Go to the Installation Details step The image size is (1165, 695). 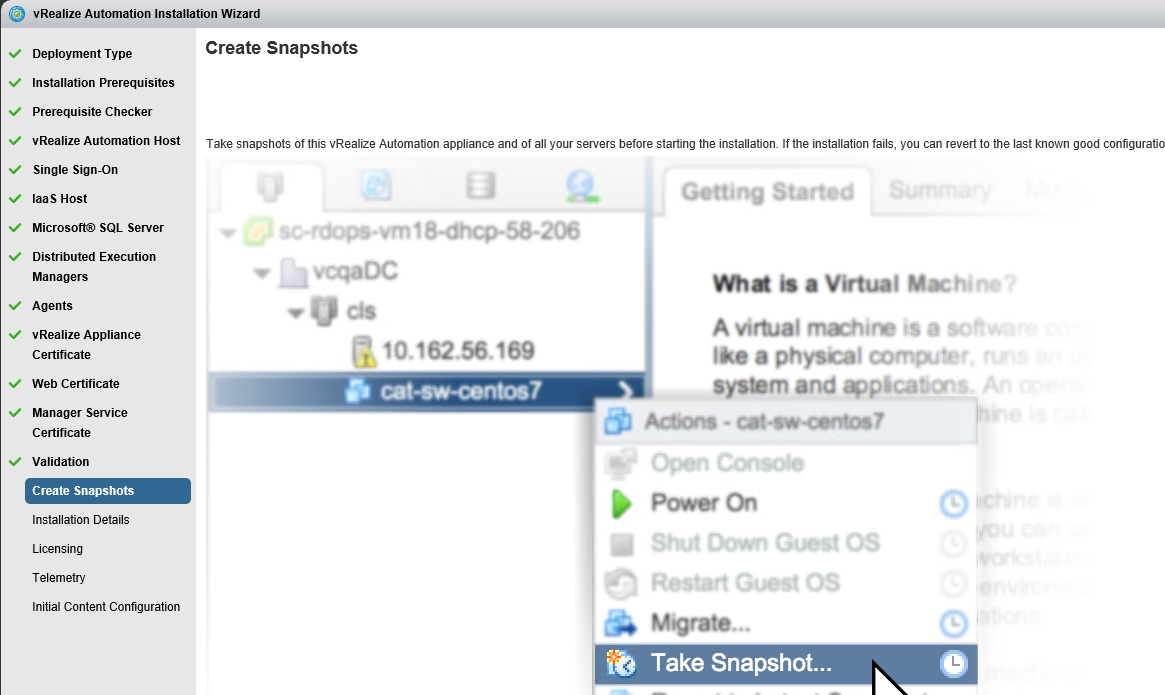click(x=80, y=520)
